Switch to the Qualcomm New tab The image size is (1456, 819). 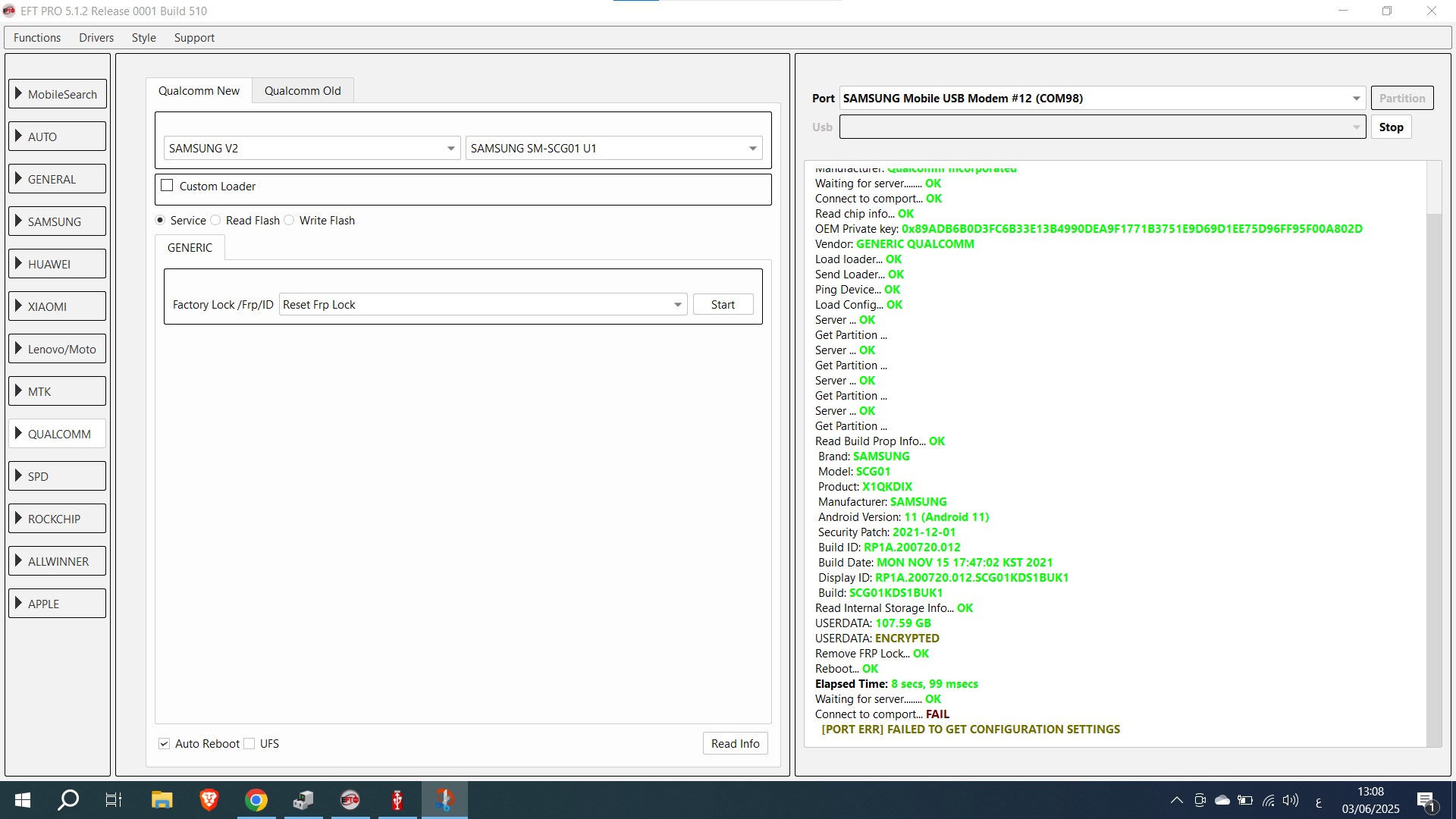pos(199,91)
